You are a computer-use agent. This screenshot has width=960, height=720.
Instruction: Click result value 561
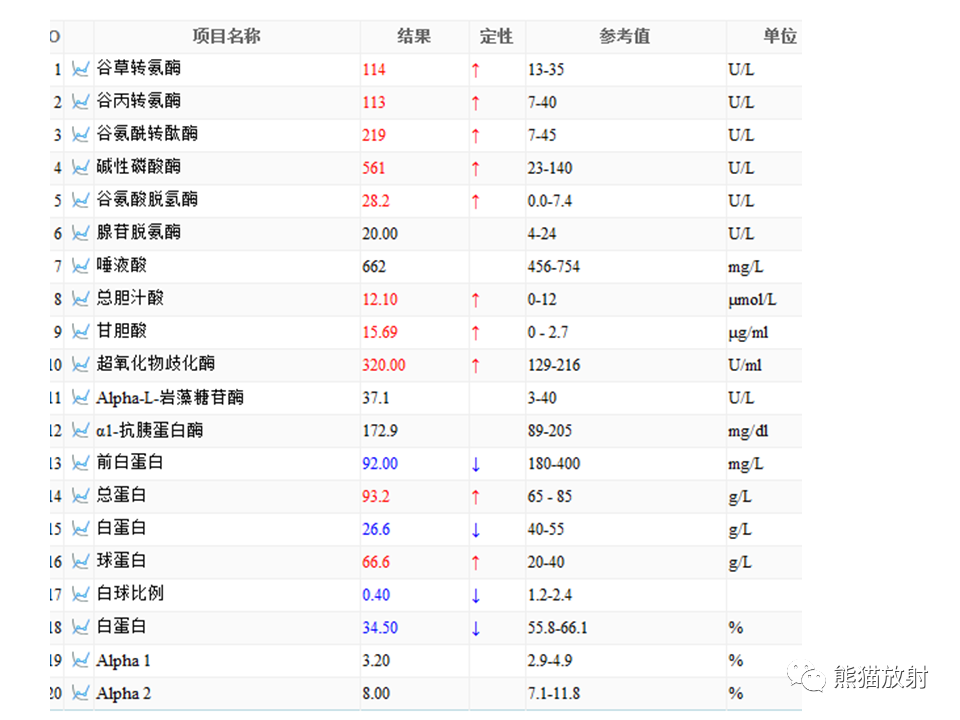tap(374, 168)
